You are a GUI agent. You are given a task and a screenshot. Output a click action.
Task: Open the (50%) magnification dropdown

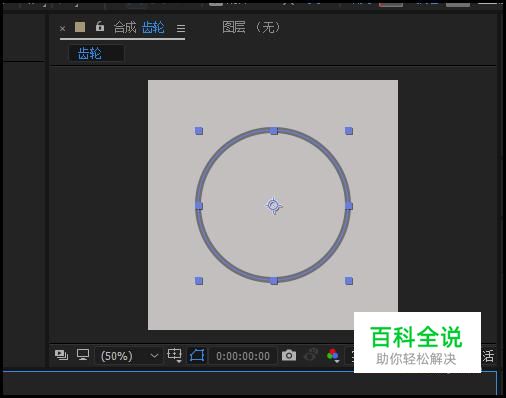[x=129, y=356]
